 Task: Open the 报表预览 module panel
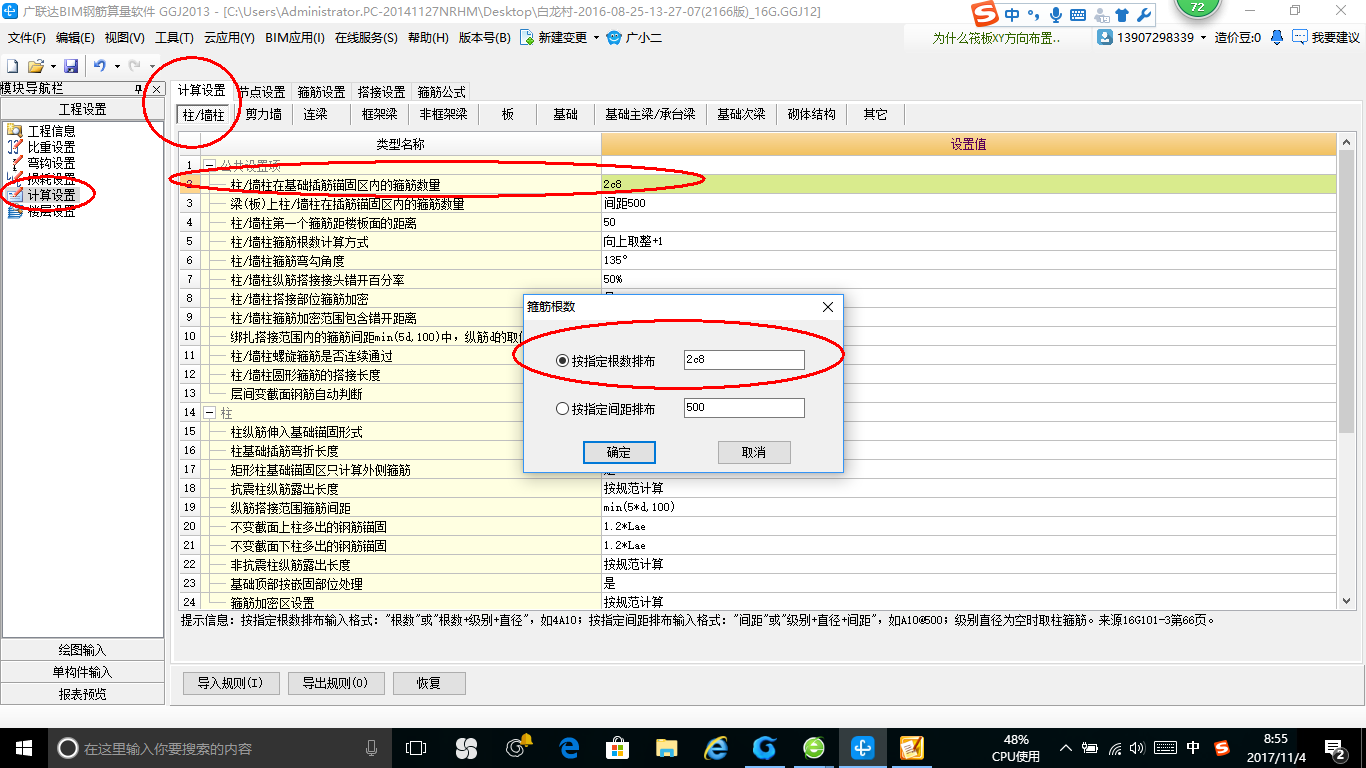[82, 694]
